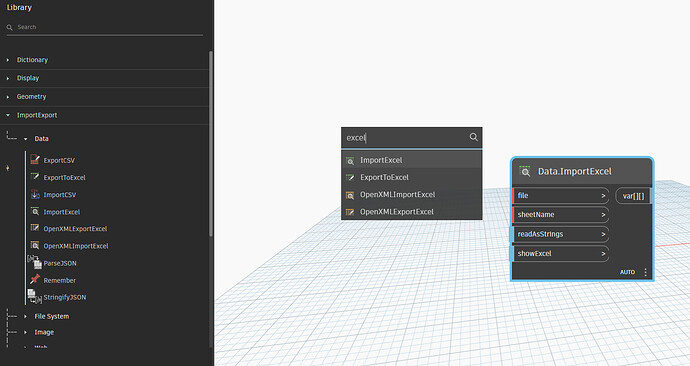Screen dimensions: 690x366
Task: Click the StringifyJSON node icon
Action: (35, 296)
